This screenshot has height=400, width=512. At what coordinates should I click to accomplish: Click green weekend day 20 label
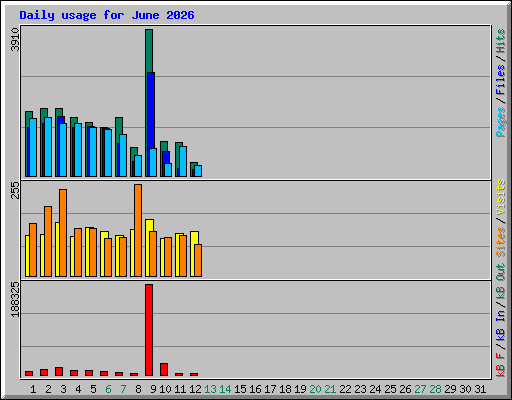point(315,389)
